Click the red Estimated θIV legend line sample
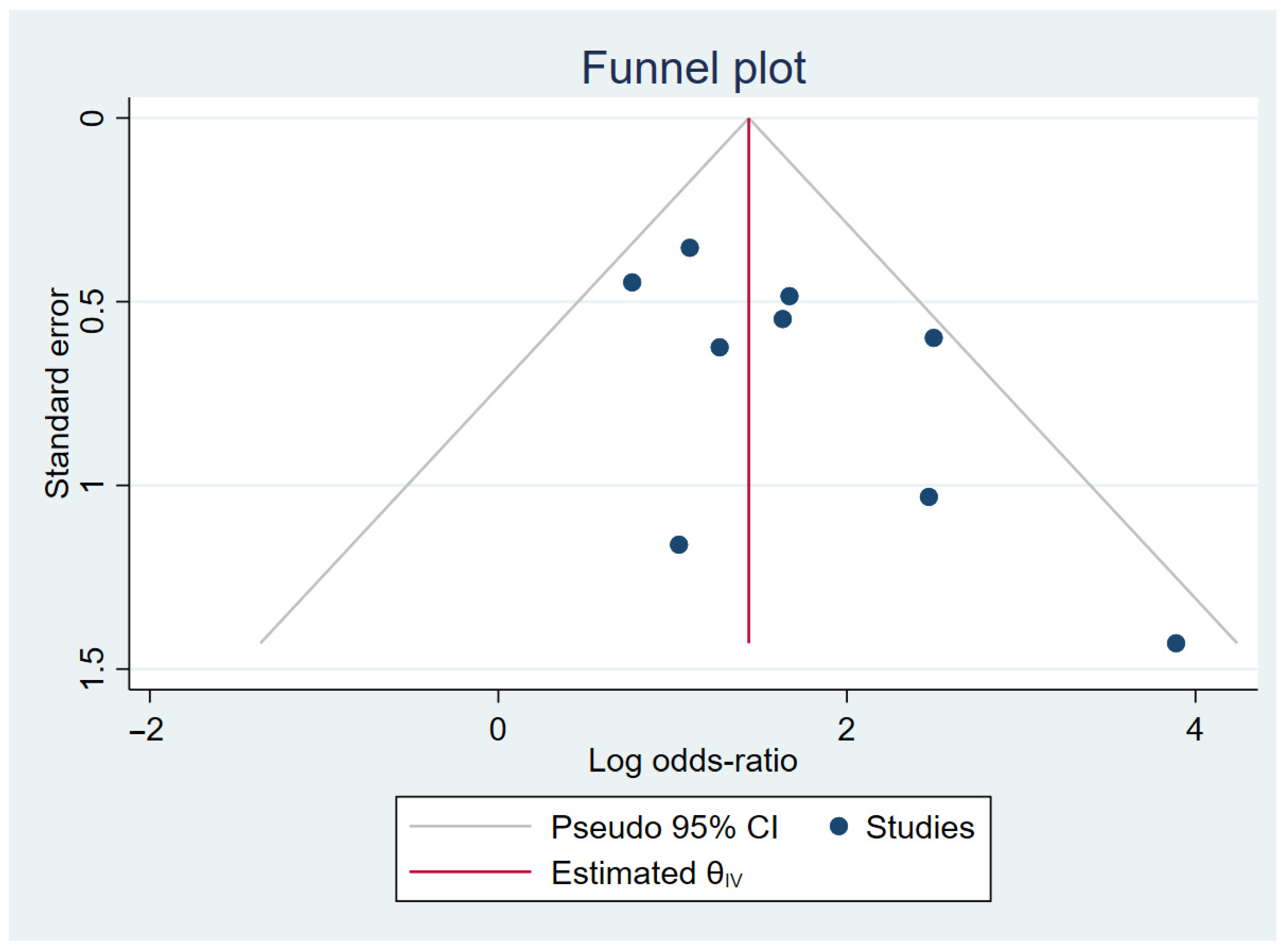The image size is (1287, 952). point(470,872)
